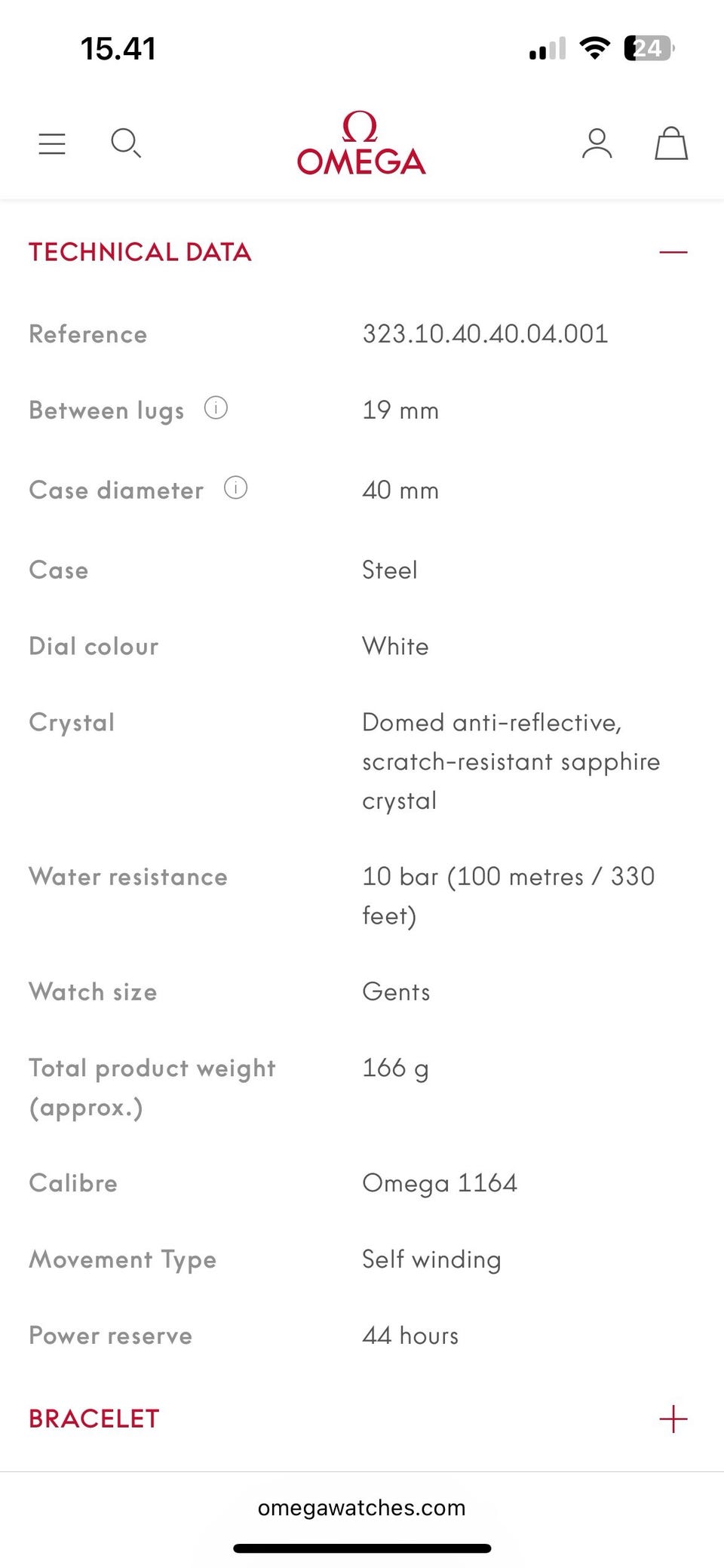This screenshot has width=724, height=1568.
Task: Tap the battery indicator
Action: pyautogui.click(x=648, y=49)
